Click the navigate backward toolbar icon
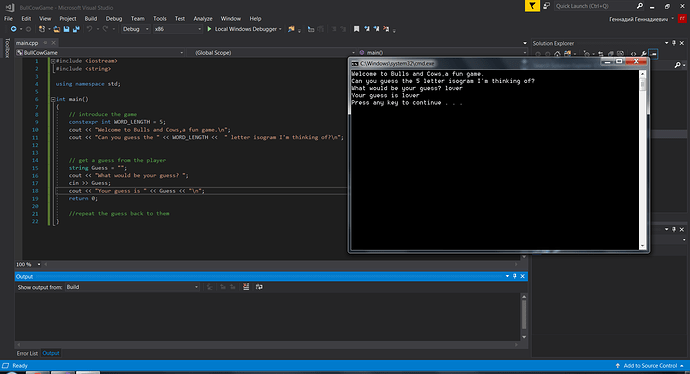 14,29
